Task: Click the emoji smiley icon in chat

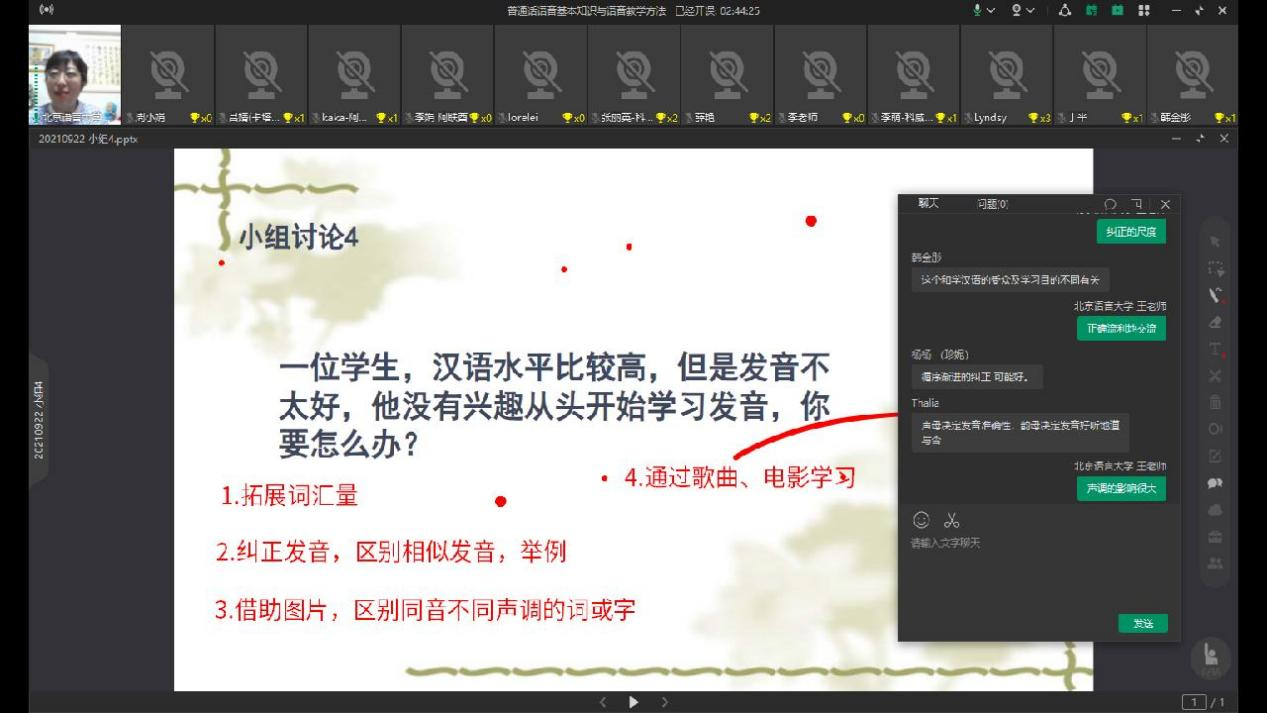Action: (x=921, y=520)
